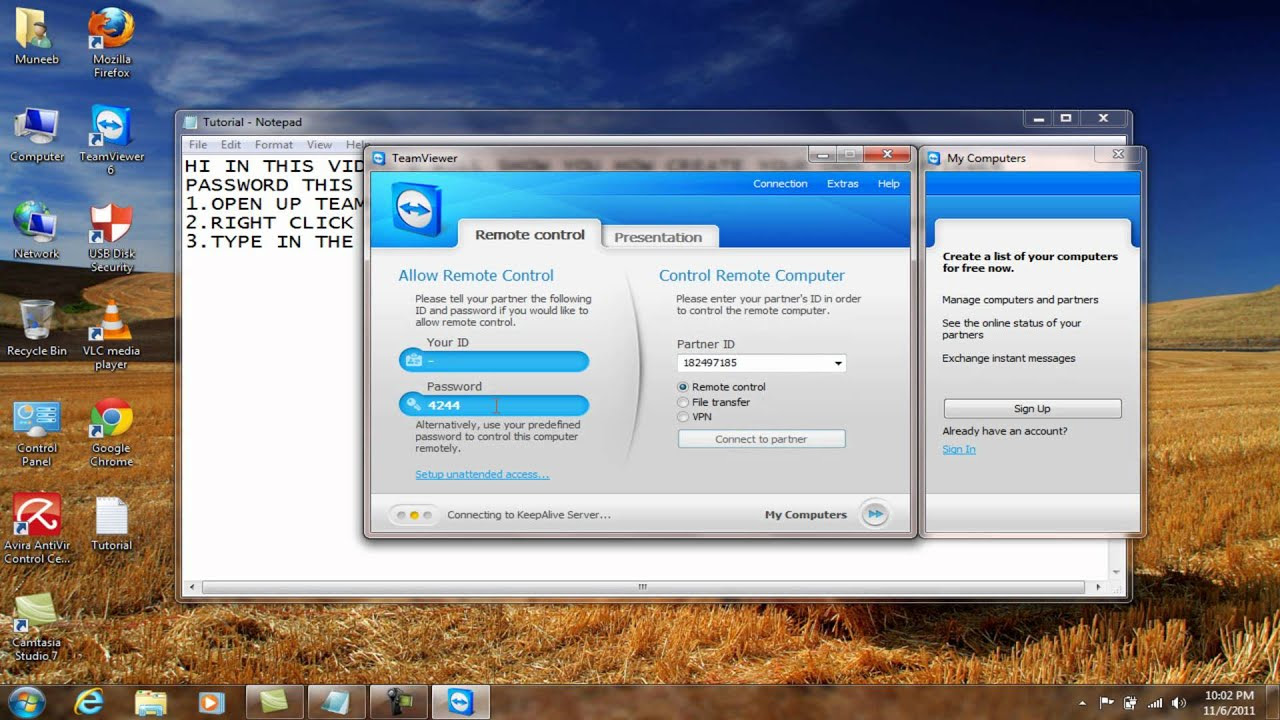Switch to the Presentation tab
Viewport: 1280px width, 720px height.
[x=658, y=237]
